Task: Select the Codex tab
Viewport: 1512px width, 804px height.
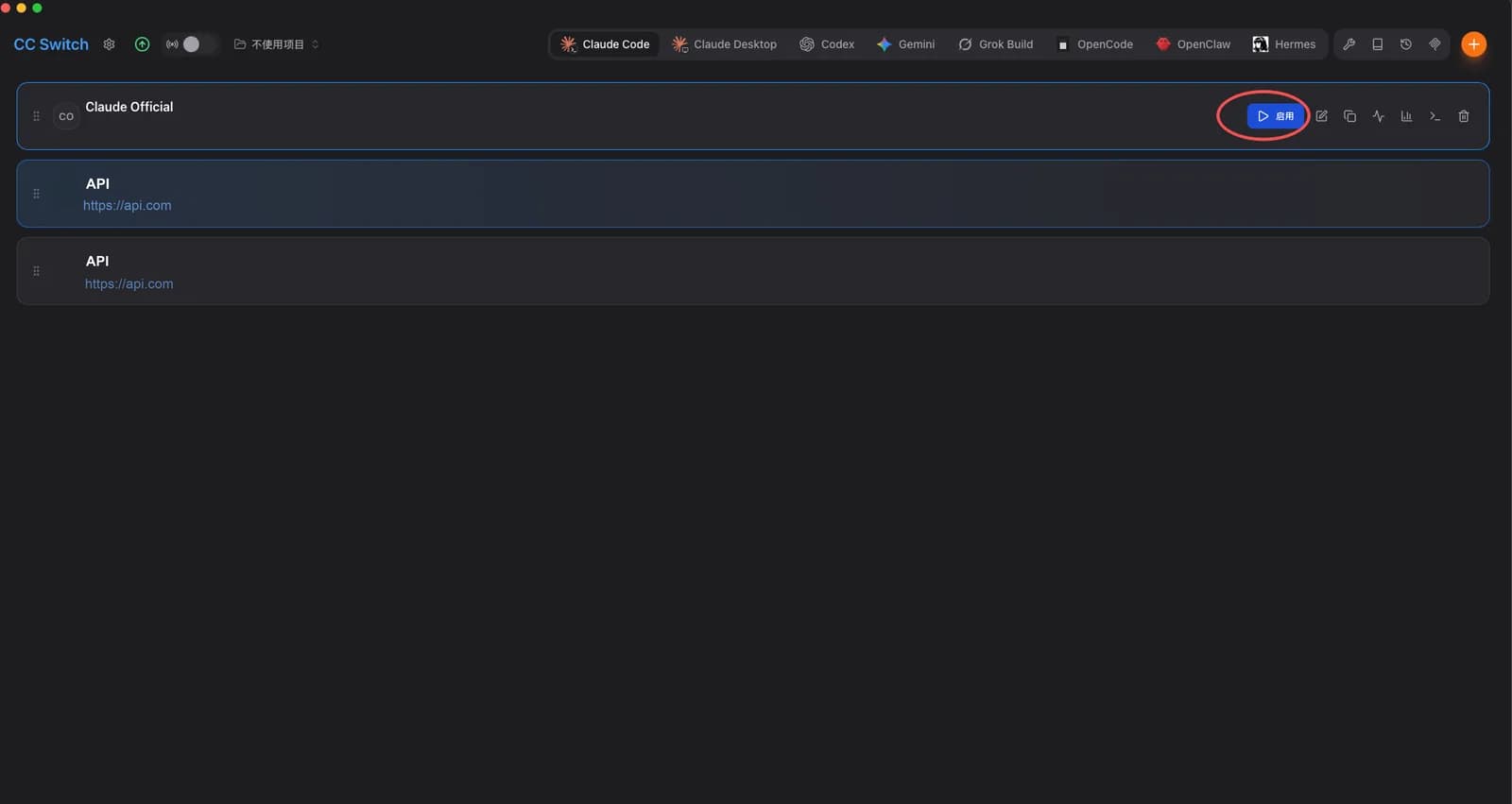Action: (827, 44)
